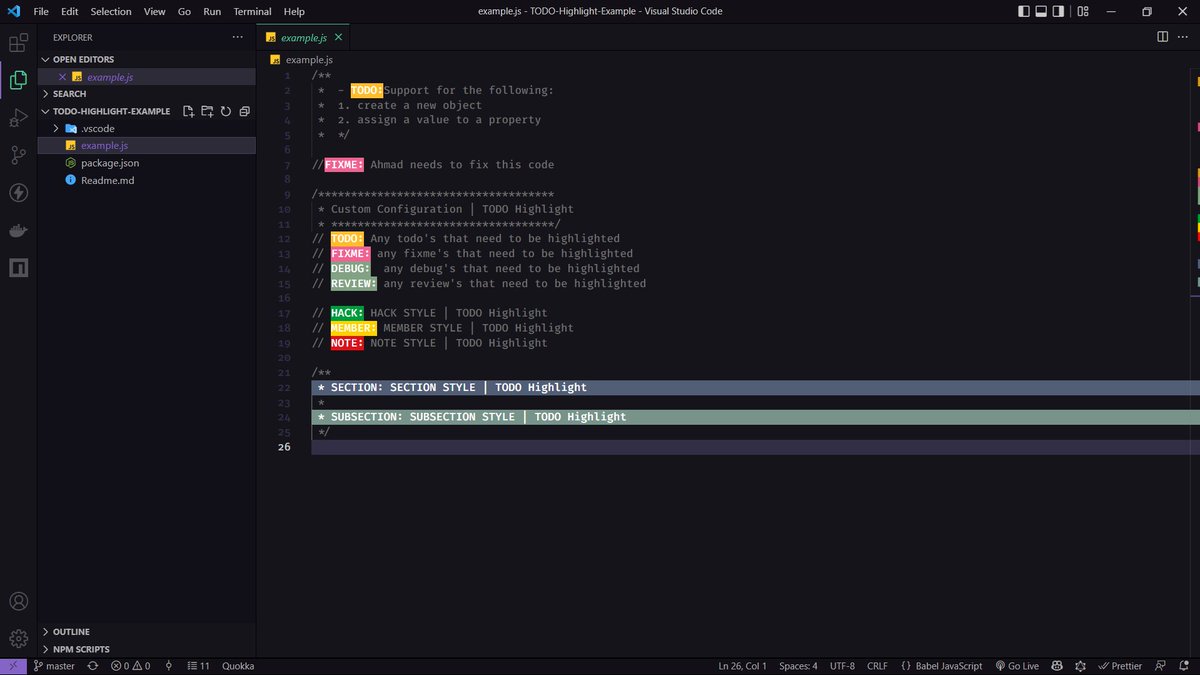The height and width of the screenshot is (675, 1200).
Task: Open the TODO list count 11
Action: (198, 666)
